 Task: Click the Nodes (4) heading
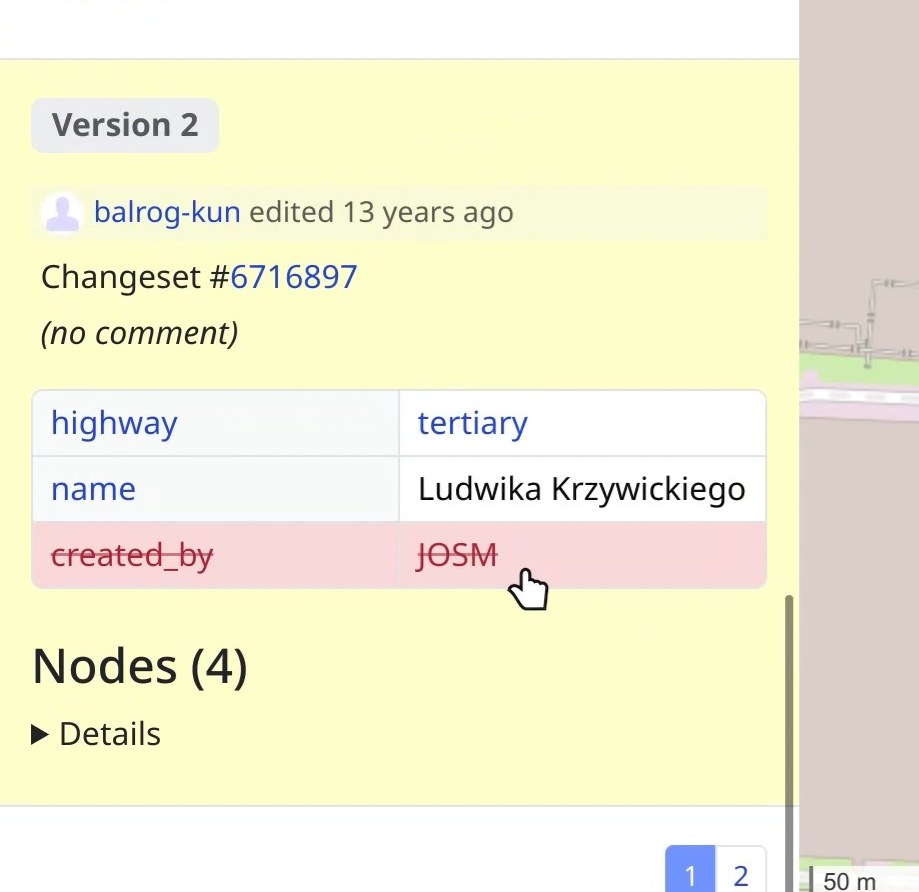[x=140, y=667]
